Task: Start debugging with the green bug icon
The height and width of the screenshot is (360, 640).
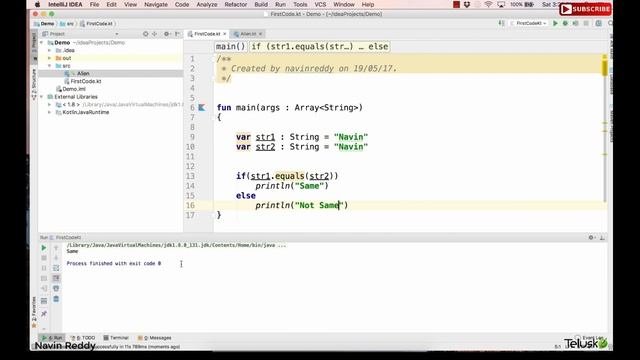Action: click(x=565, y=24)
